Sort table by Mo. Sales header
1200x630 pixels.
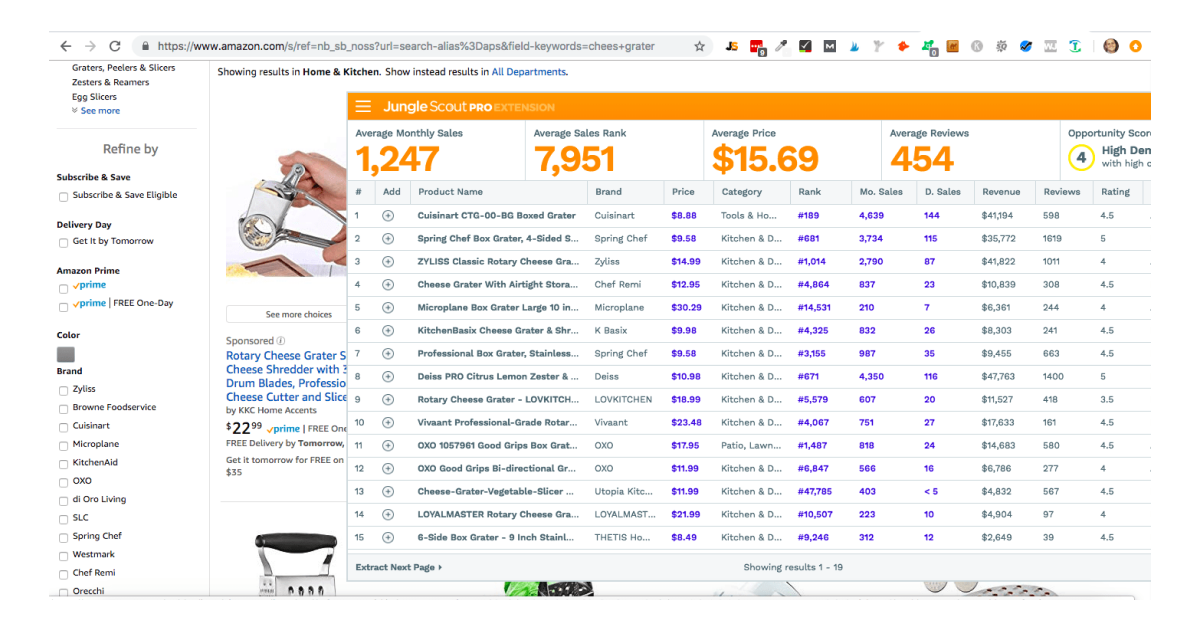coord(880,192)
